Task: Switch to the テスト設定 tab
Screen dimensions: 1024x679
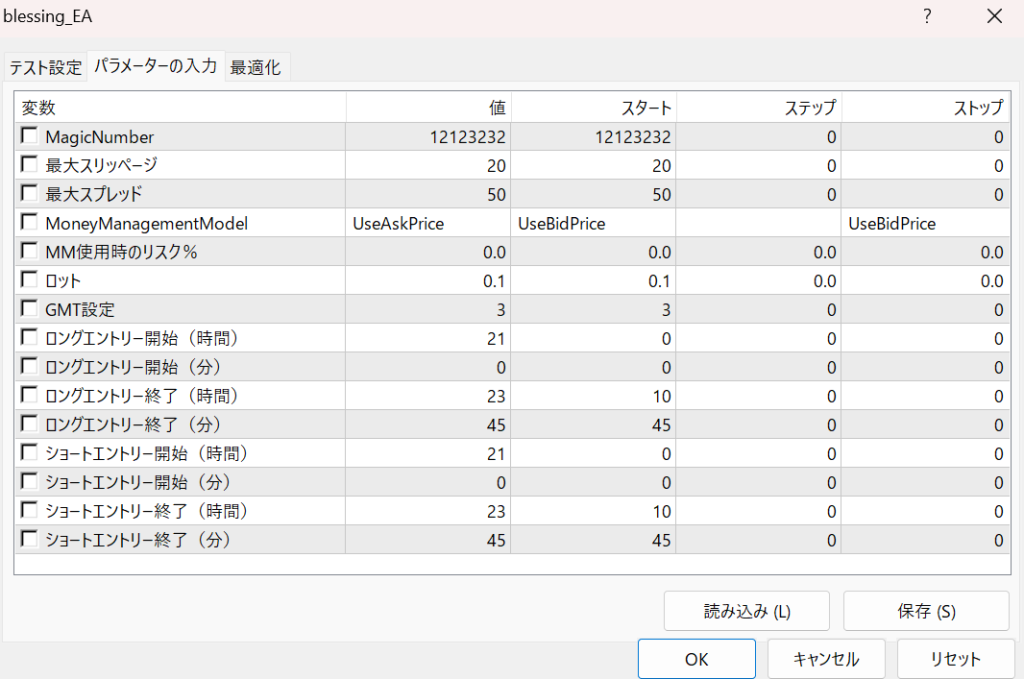Action: point(45,67)
